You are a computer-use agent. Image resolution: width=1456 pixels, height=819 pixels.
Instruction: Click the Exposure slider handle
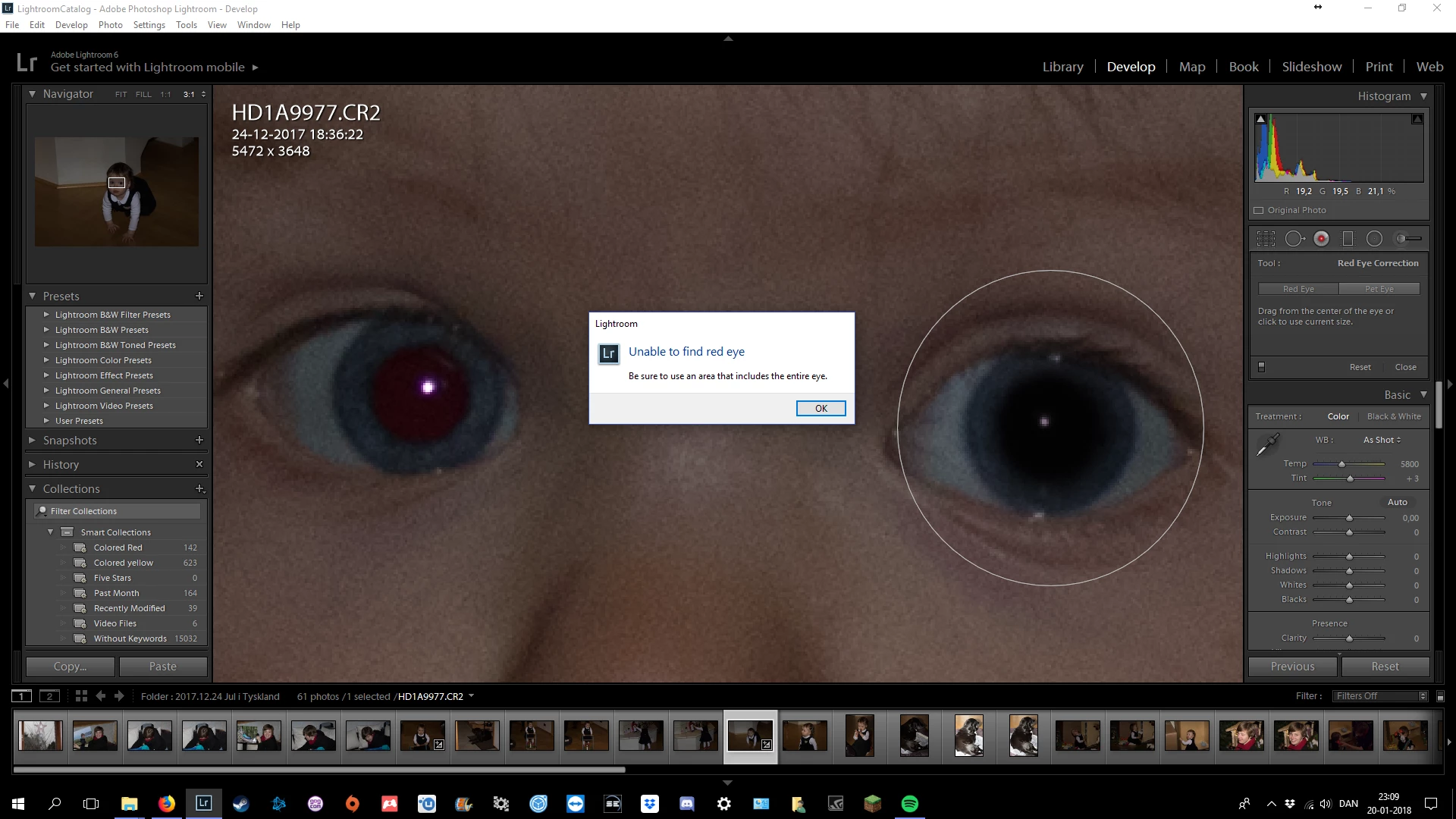click(1349, 518)
